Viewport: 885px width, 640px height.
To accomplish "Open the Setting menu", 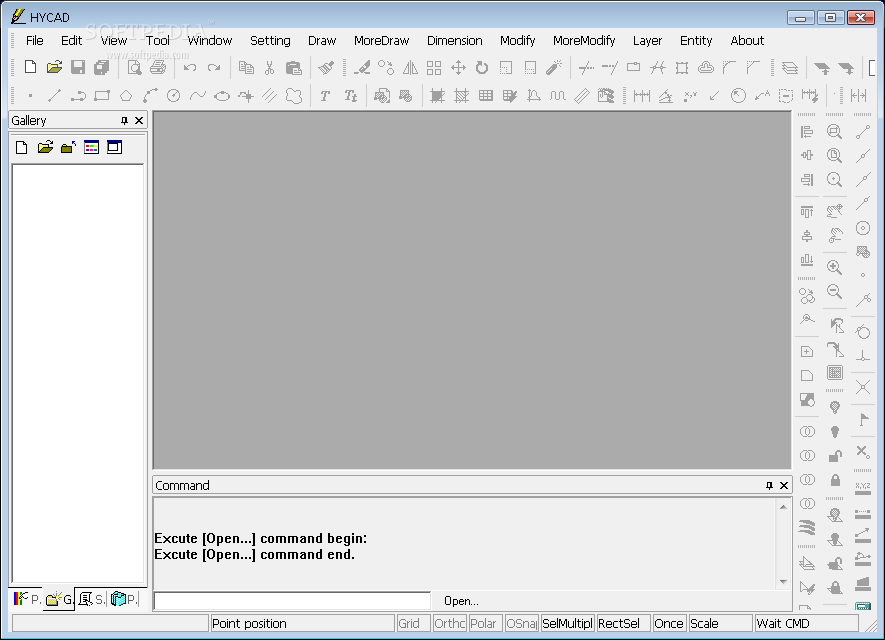I will (270, 41).
